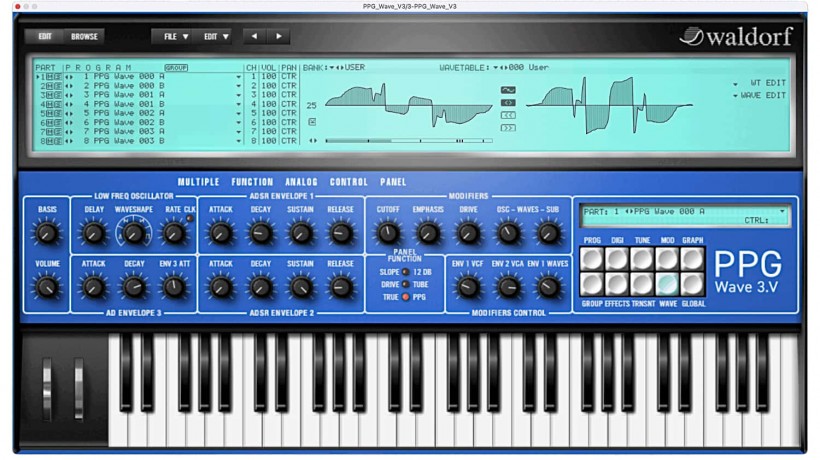
Task: Open the WAVETABLE selection dropdown
Action: (496, 67)
